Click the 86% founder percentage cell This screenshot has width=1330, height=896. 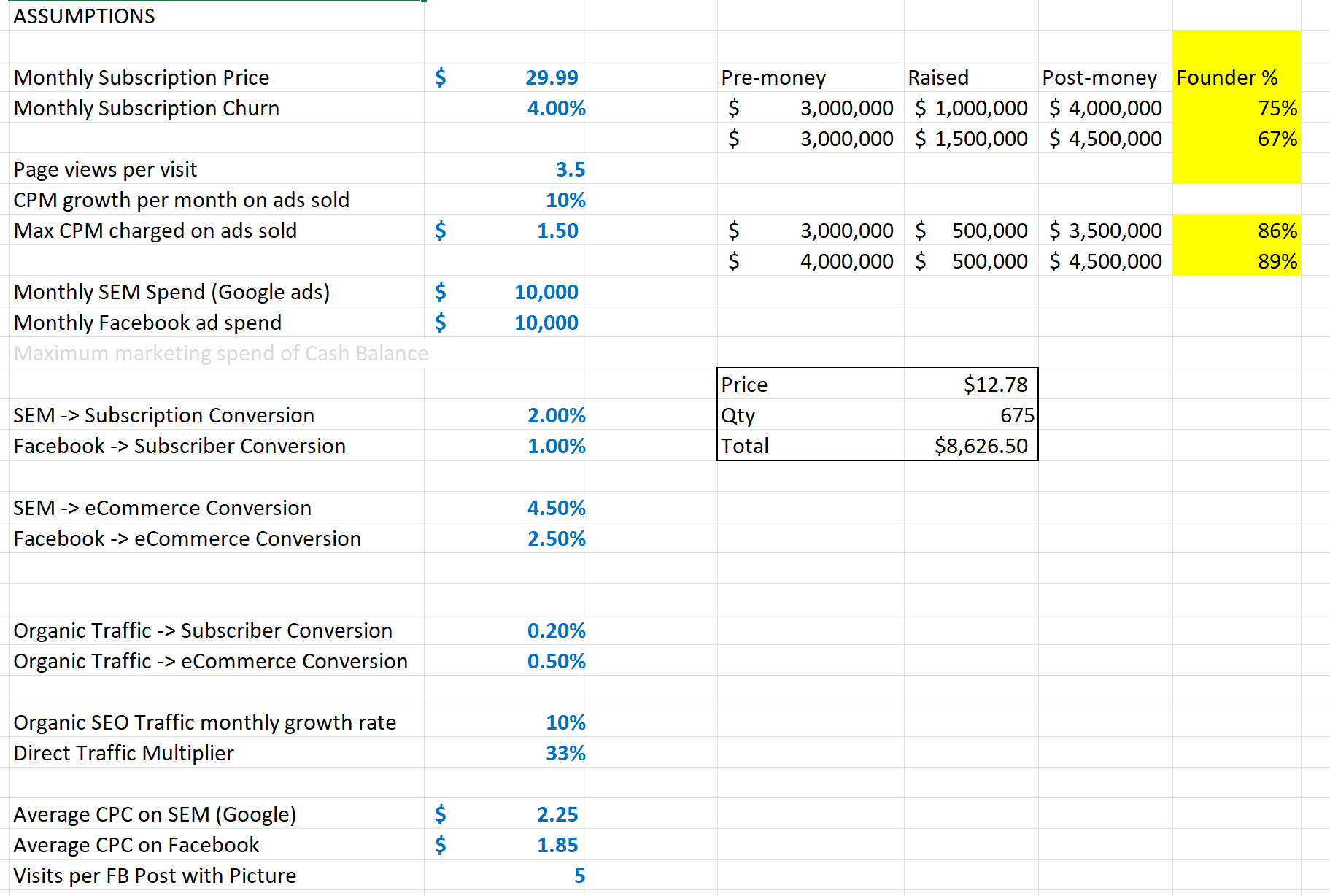(x=1237, y=230)
